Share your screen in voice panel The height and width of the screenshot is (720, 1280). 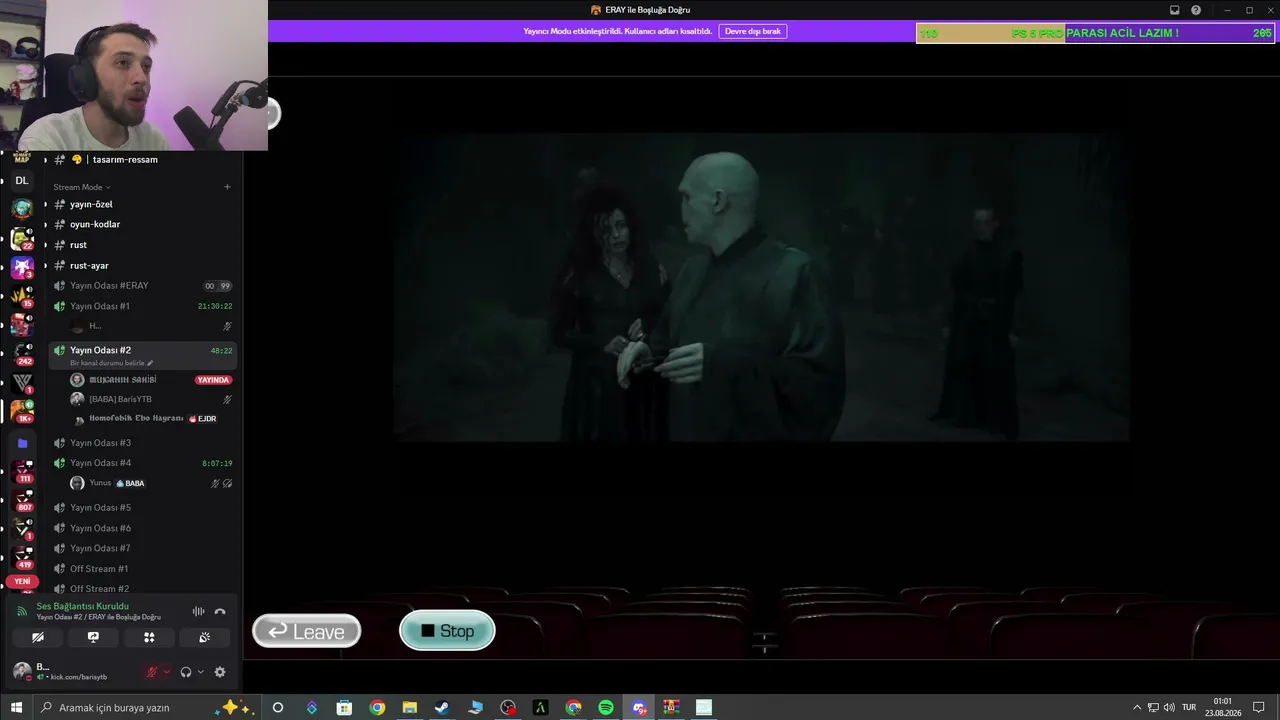tap(93, 637)
